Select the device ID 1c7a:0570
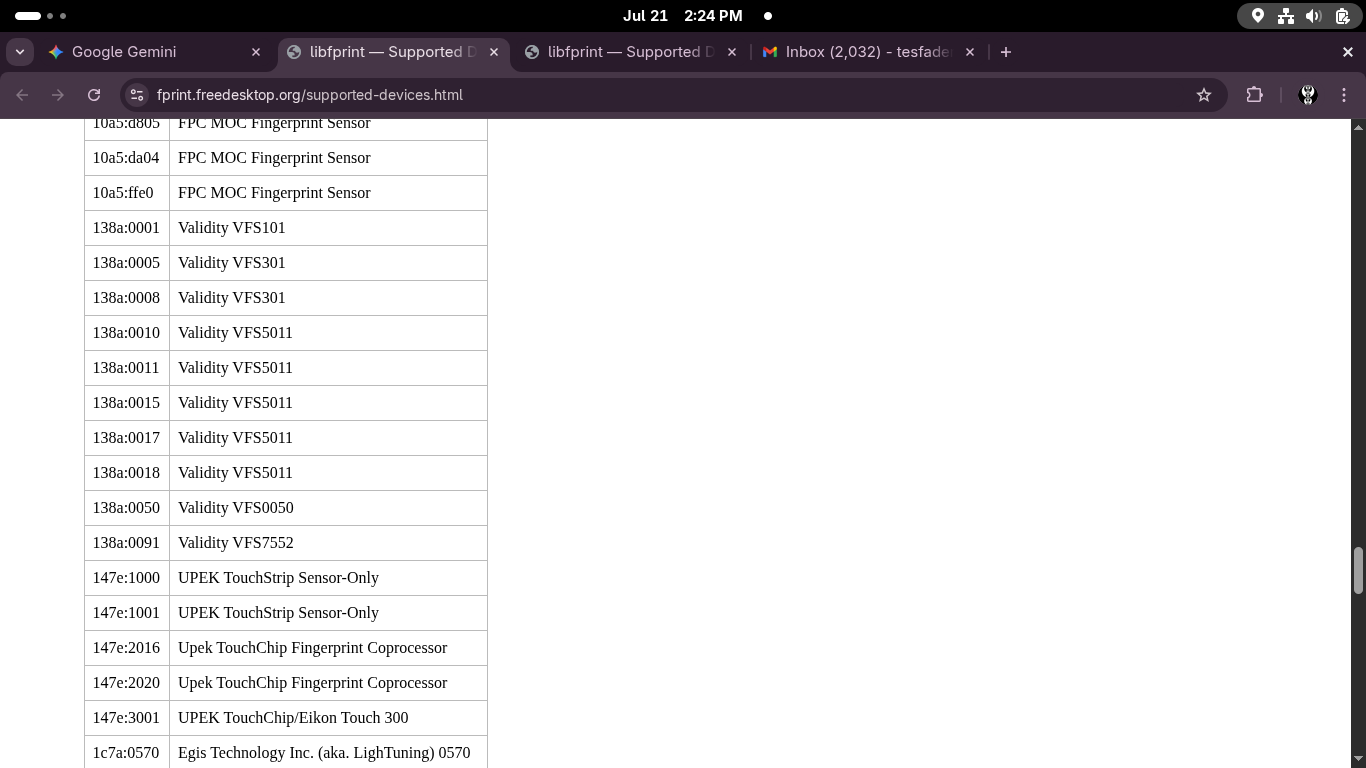 (x=126, y=753)
